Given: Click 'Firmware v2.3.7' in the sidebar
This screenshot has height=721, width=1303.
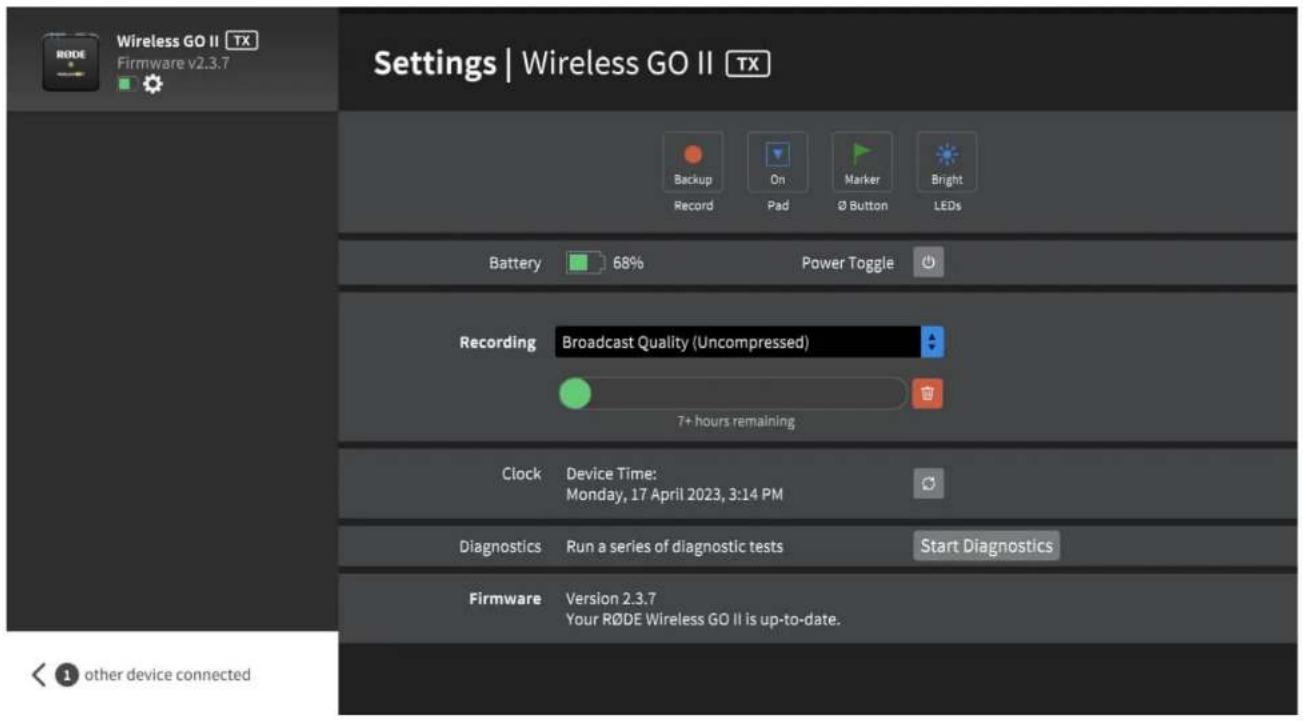Looking at the screenshot, I should 174,63.
